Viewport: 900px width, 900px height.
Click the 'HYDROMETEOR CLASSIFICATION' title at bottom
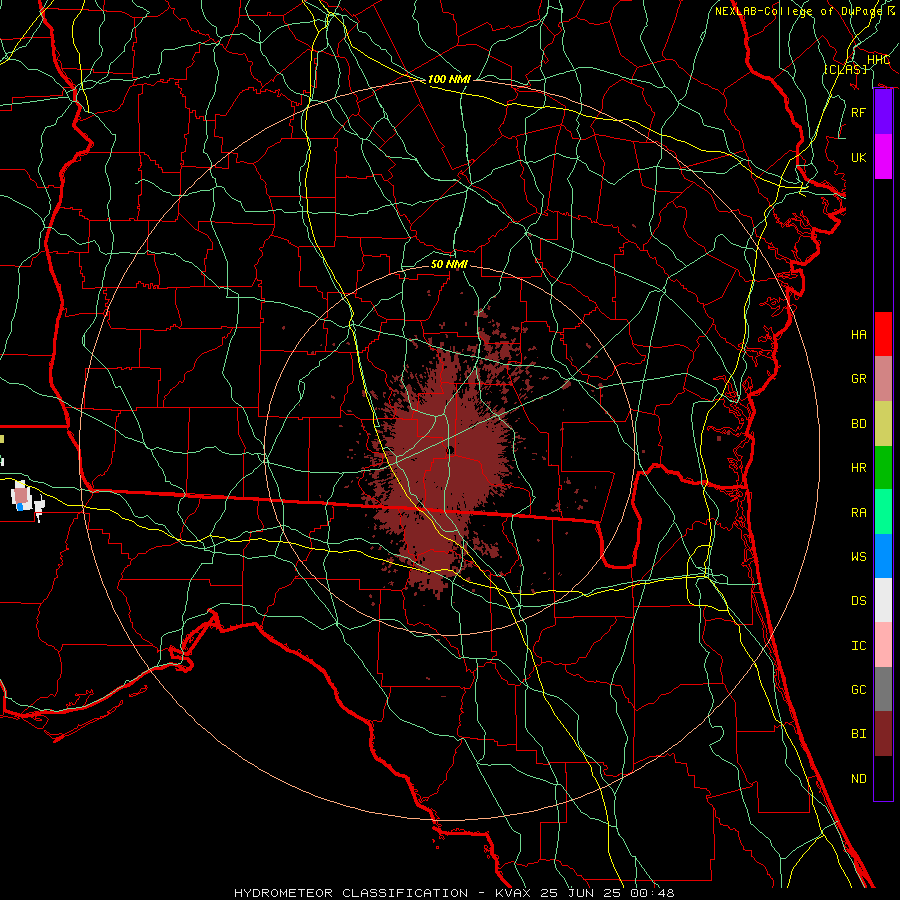(x=351, y=893)
